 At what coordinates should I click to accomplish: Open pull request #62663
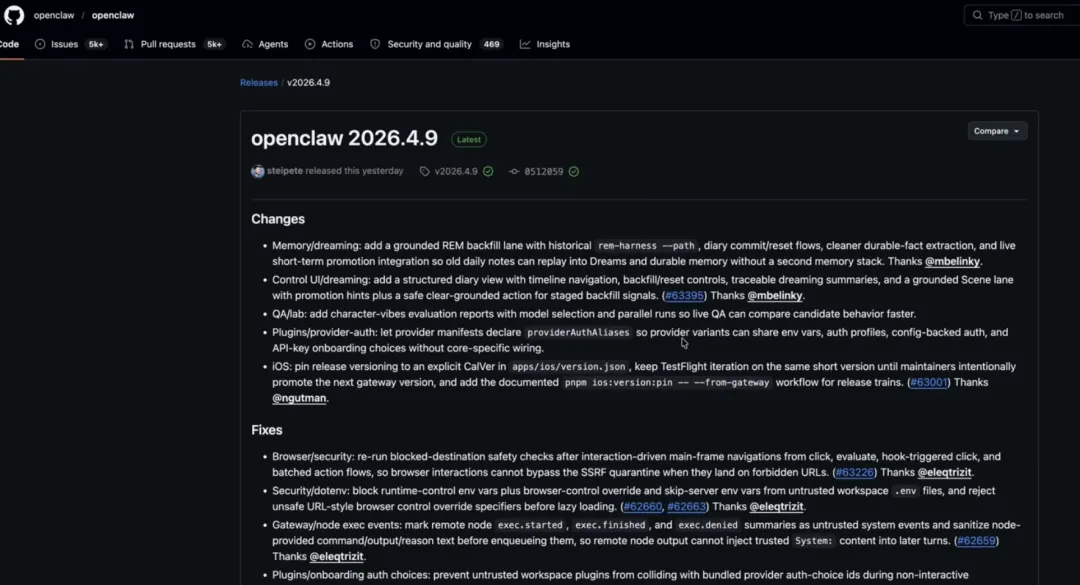coord(687,507)
